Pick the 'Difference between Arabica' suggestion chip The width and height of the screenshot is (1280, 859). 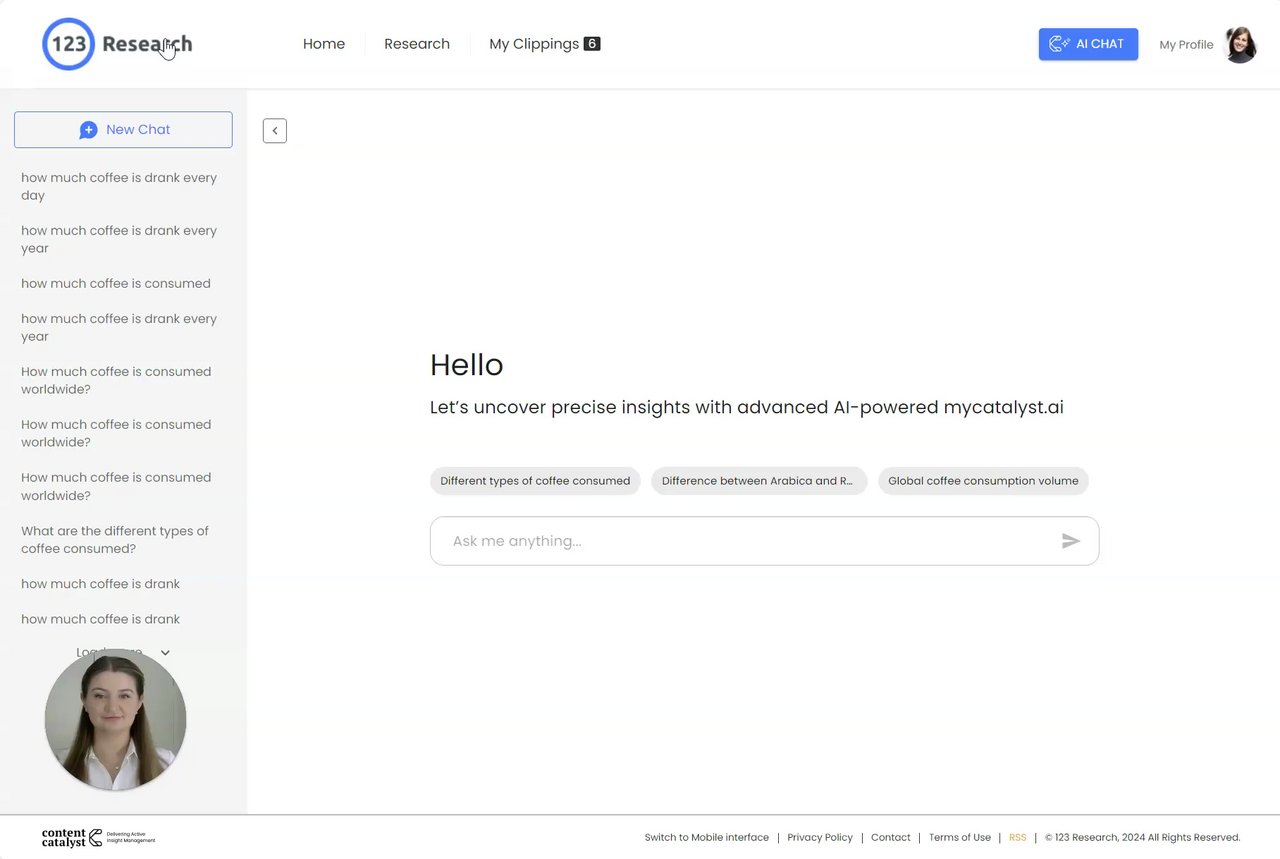[758, 481]
